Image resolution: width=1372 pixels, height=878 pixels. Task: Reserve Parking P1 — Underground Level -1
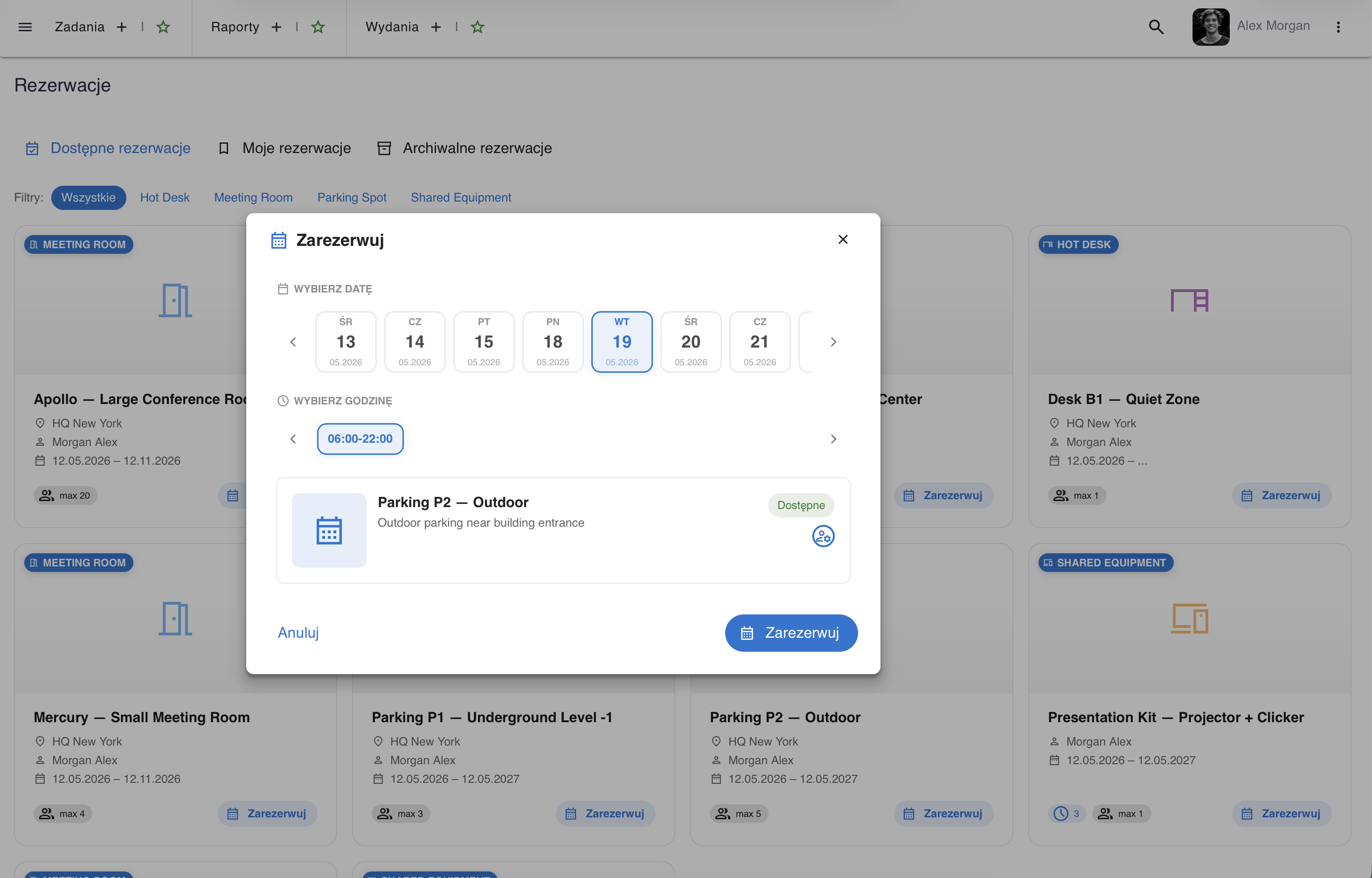(605, 814)
